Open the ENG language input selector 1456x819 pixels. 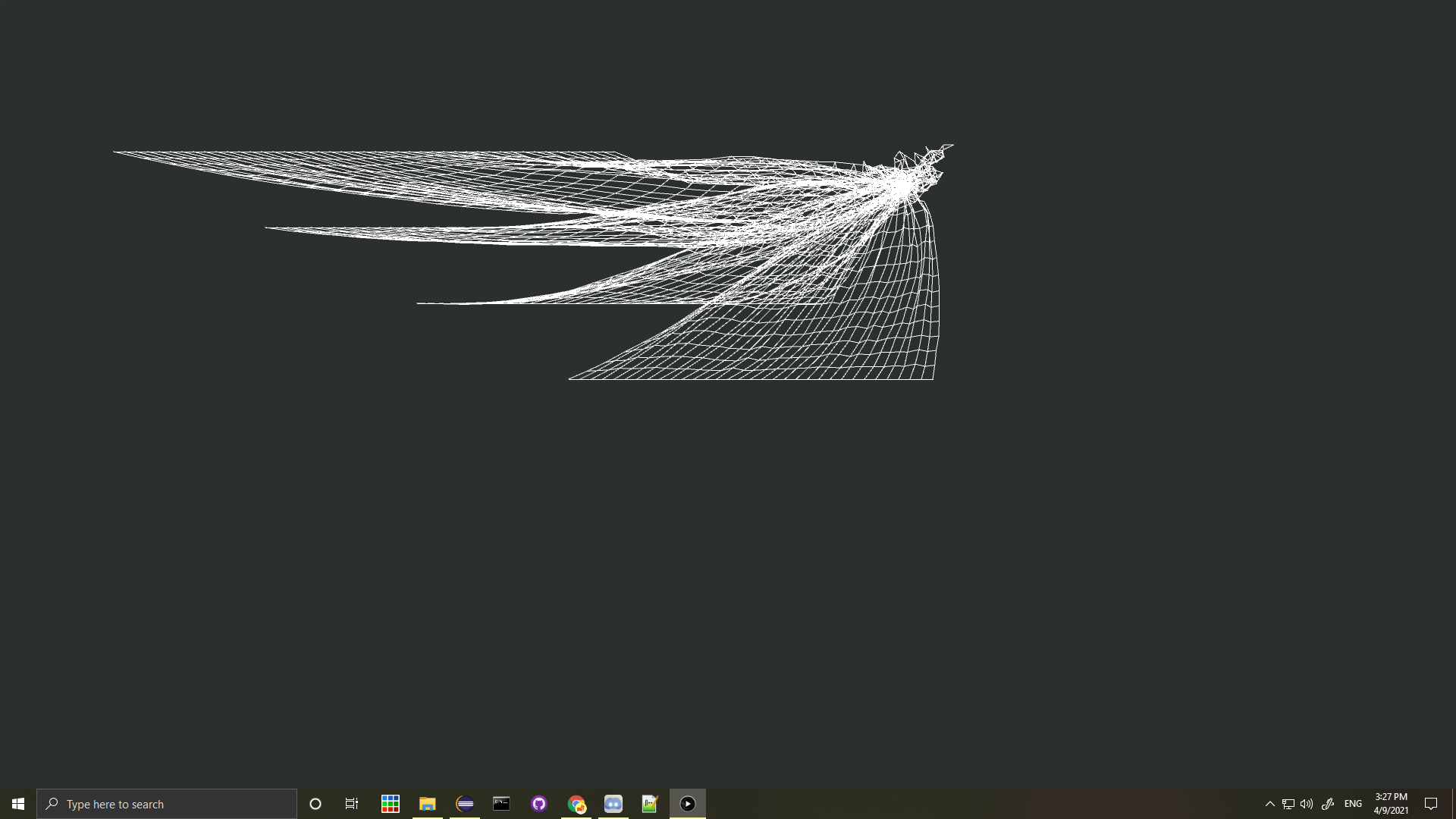(x=1353, y=804)
